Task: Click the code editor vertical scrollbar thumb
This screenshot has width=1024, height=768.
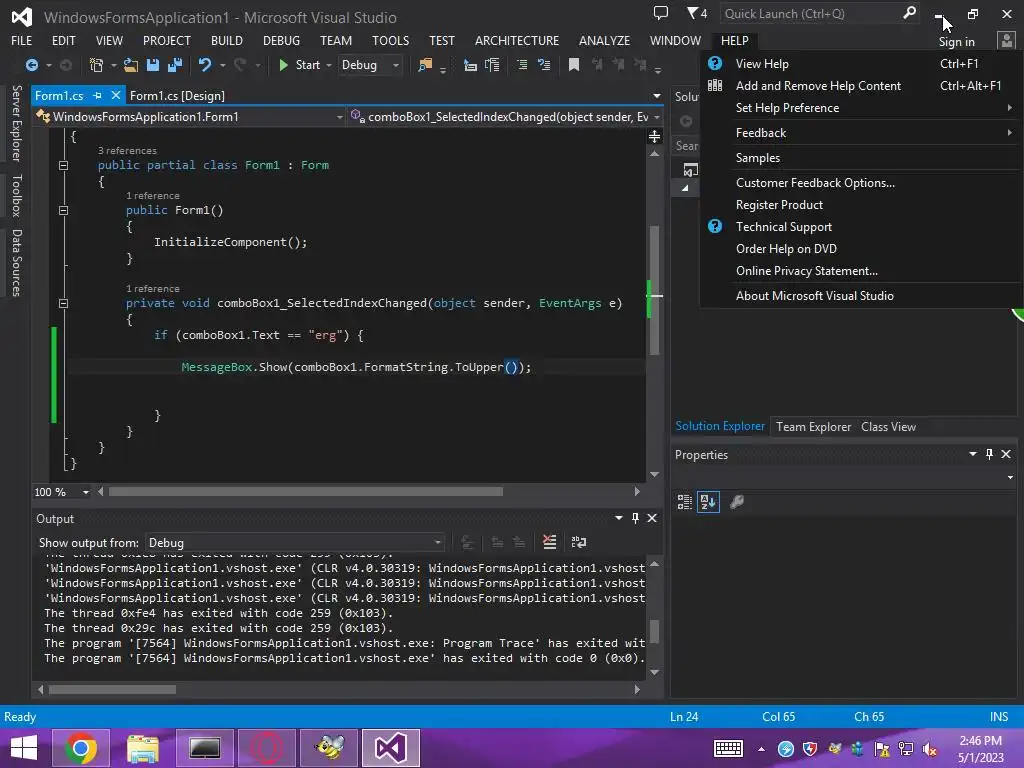Action: pyautogui.click(x=654, y=290)
